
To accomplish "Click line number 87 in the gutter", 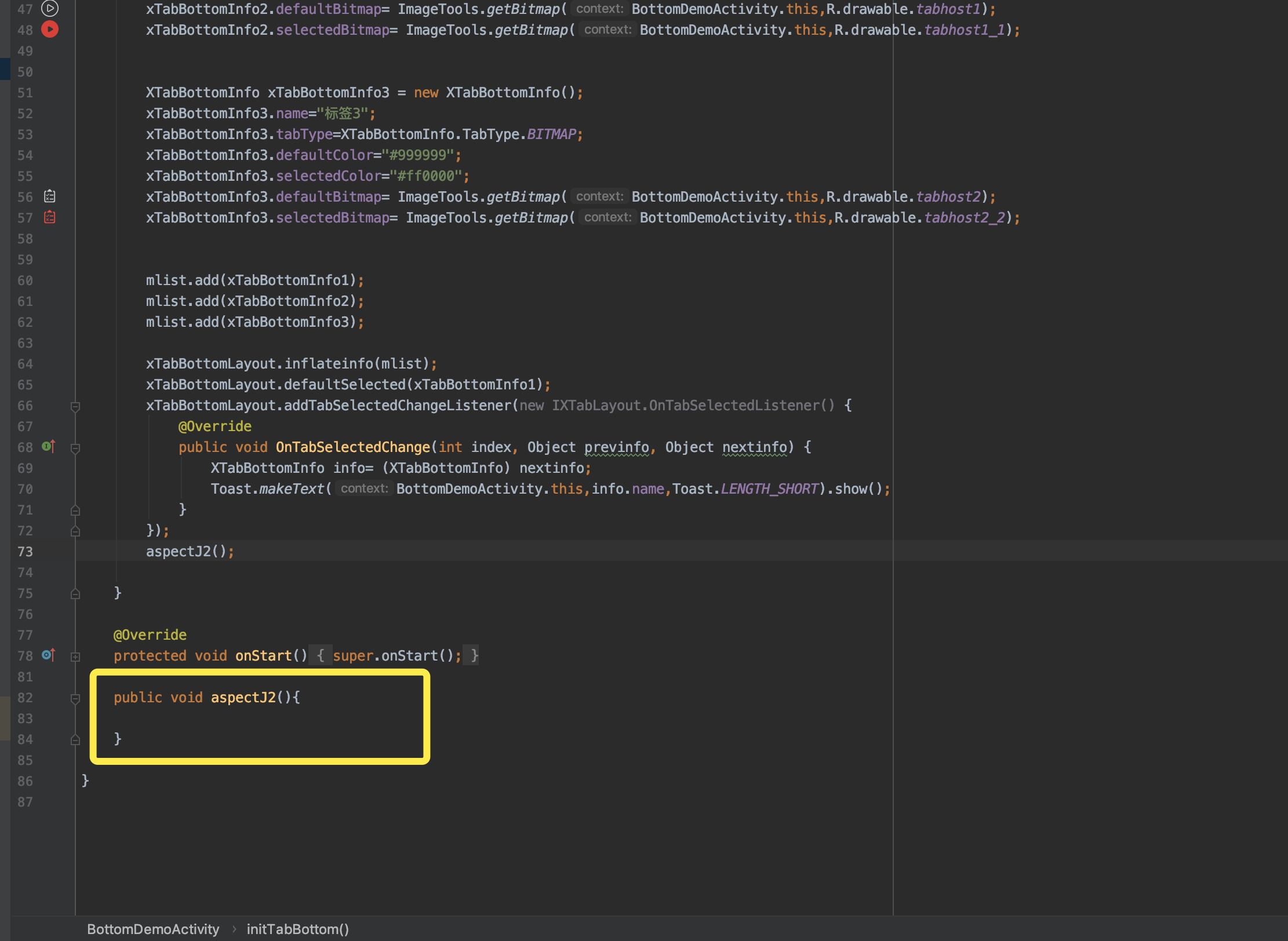I will (26, 802).
